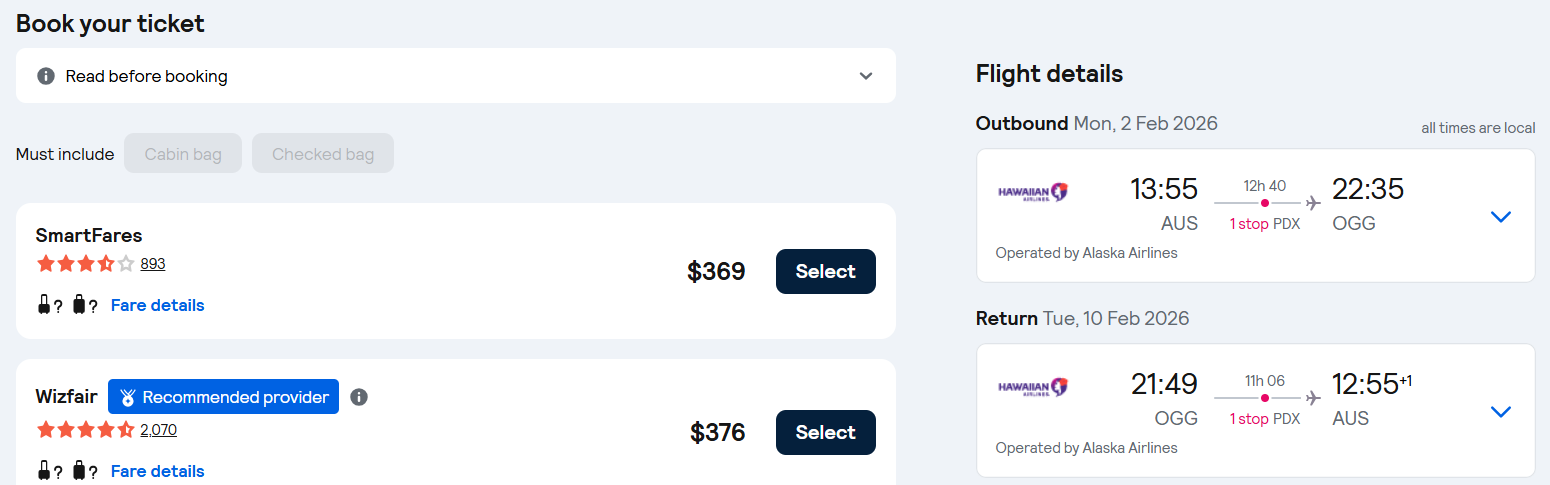Open Wizfair 2,070 reviews link
Screen dimensions: 1550x485
(158, 430)
